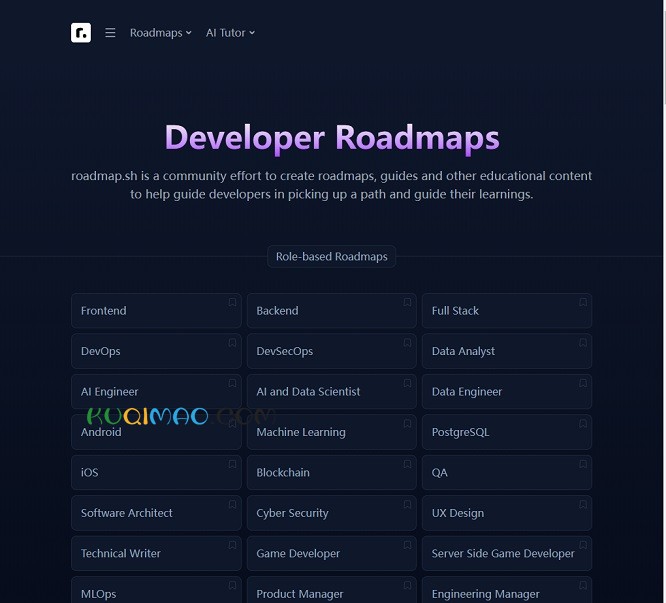Bookmark the QA roadmap

point(583,464)
